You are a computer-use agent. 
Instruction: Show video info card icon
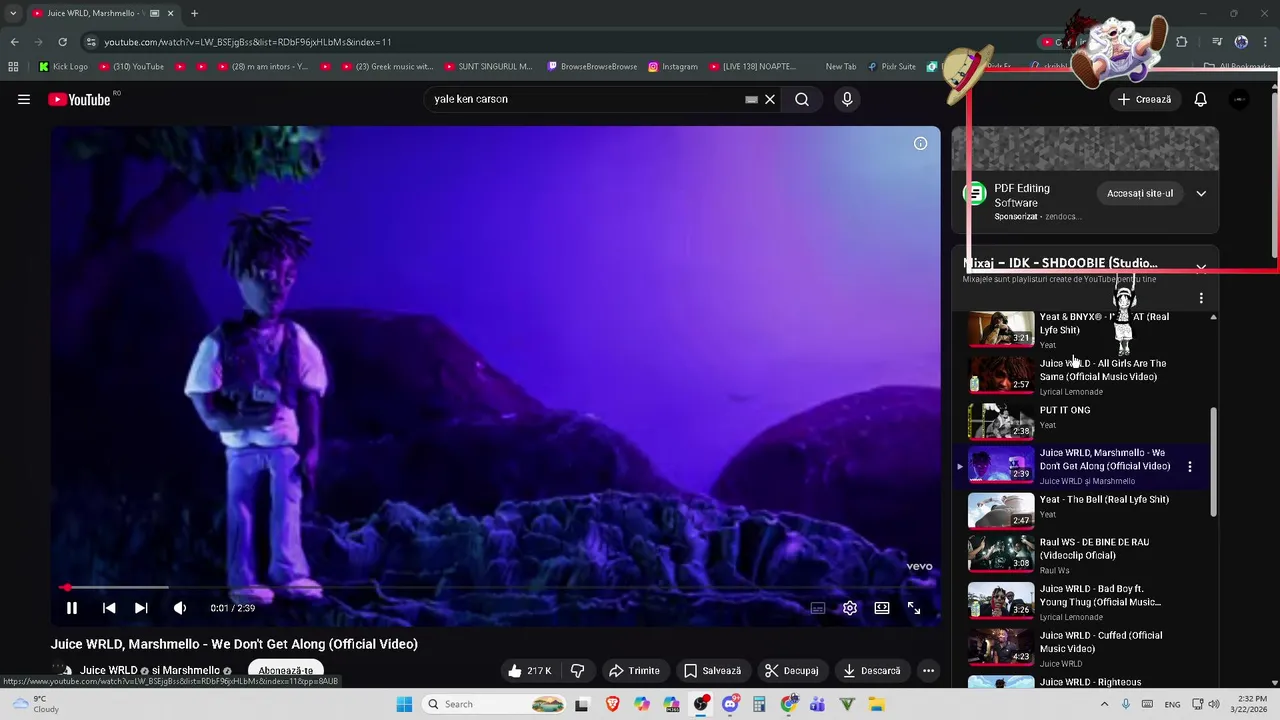coord(920,143)
